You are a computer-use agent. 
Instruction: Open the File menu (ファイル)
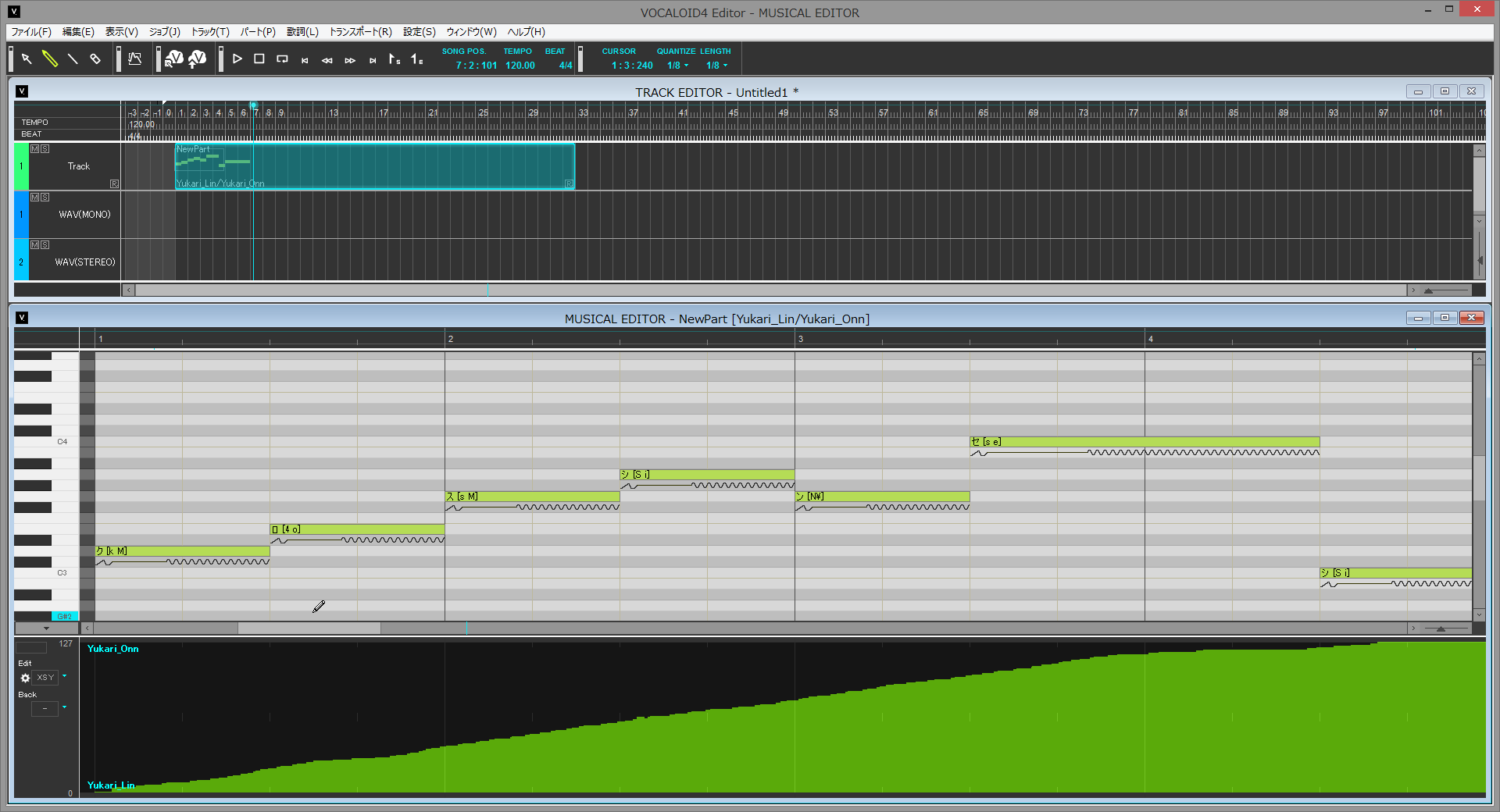[31, 32]
